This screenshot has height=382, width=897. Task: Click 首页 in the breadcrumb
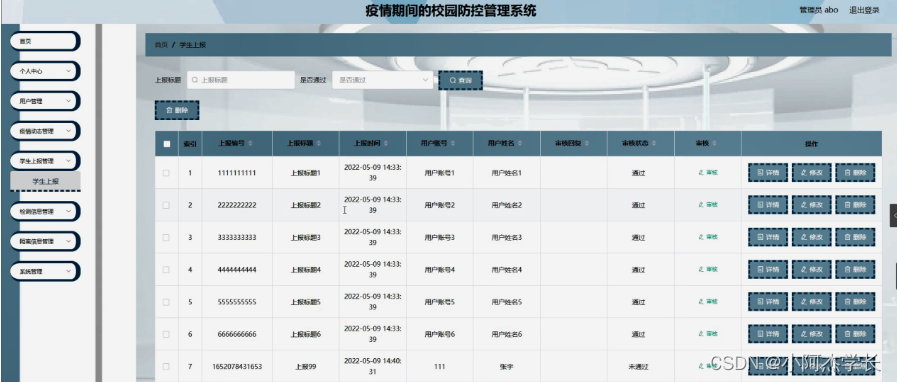point(161,45)
